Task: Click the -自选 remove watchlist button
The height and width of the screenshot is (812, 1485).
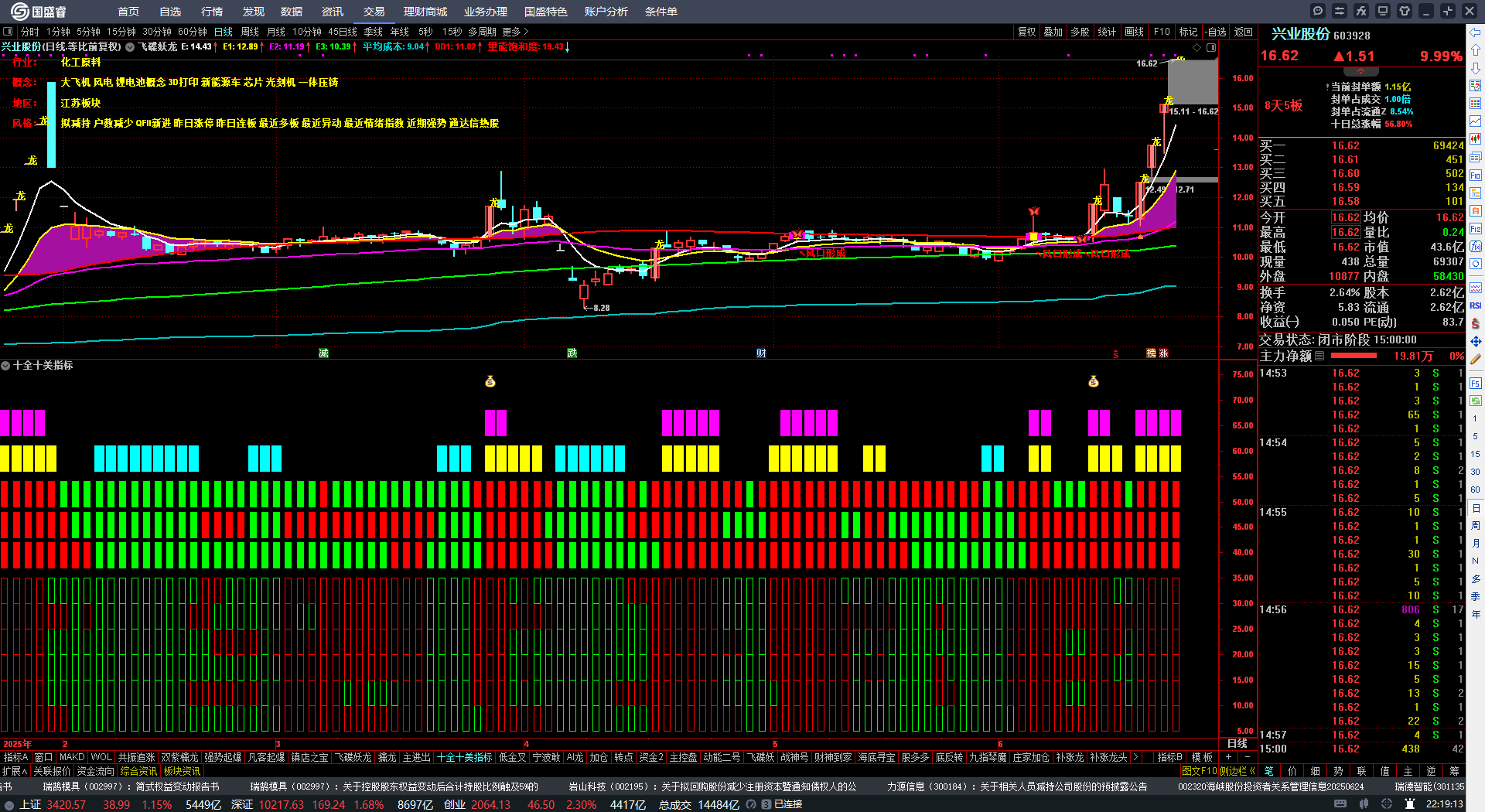Action: (x=1216, y=32)
